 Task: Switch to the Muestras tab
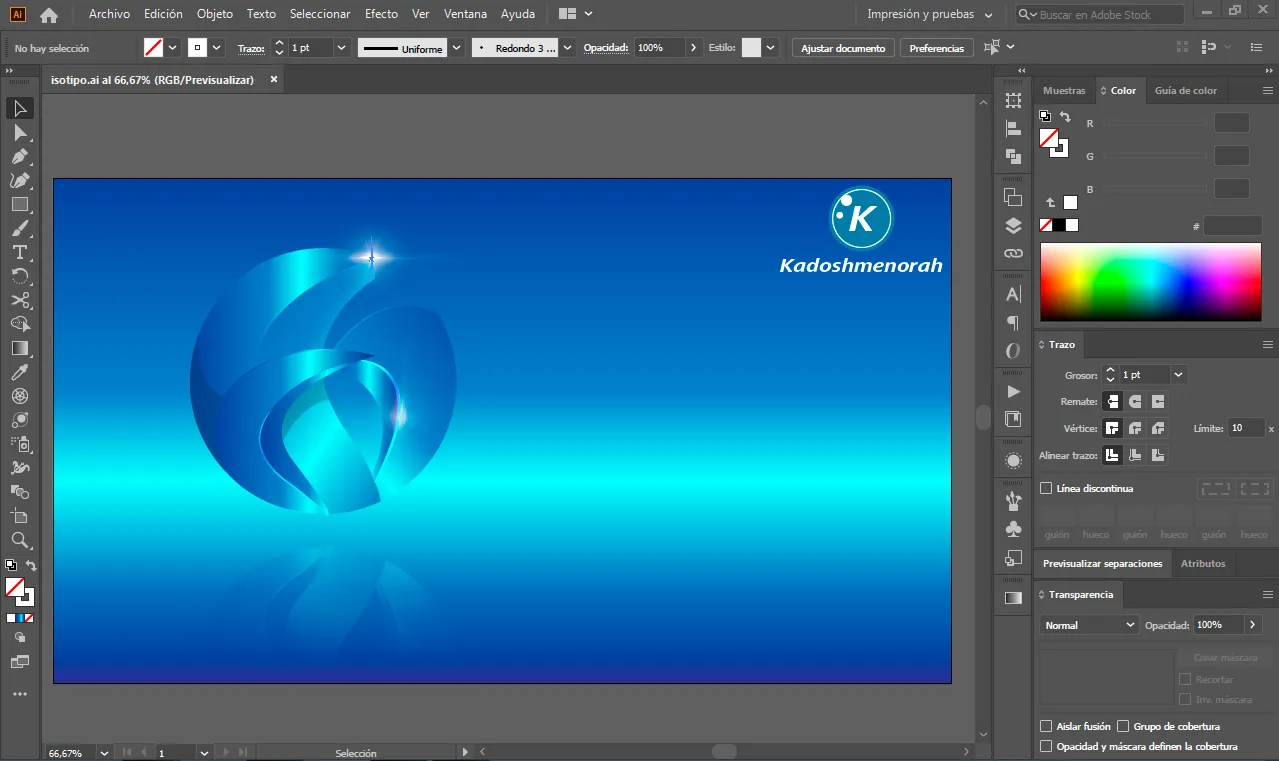(1064, 90)
